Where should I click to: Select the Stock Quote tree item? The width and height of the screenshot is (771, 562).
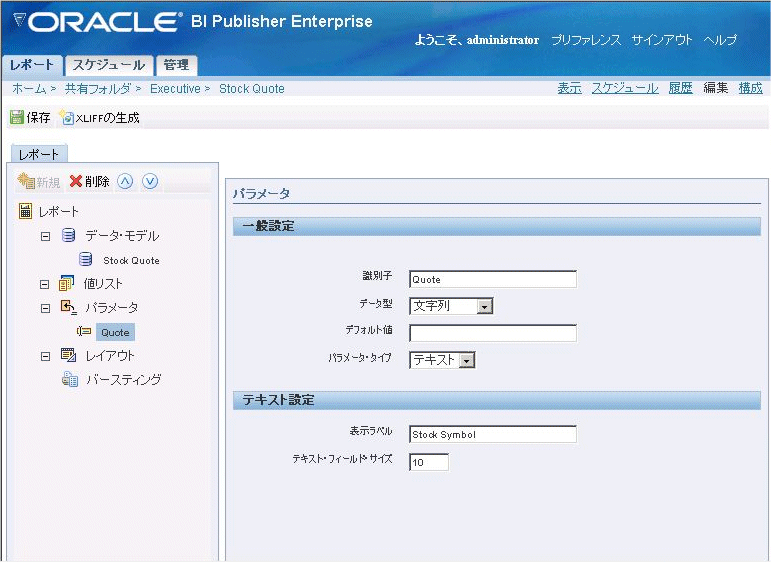point(131,260)
